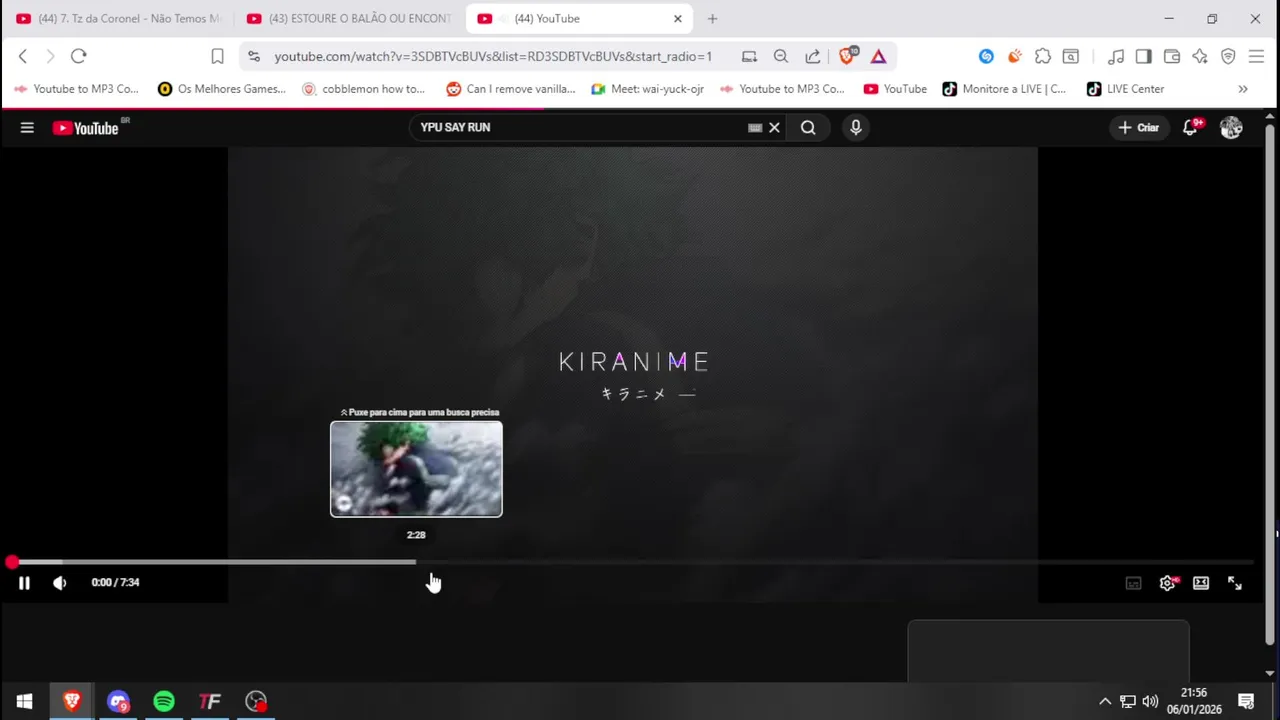Open Brave VPN shield icon

(1228, 56)
